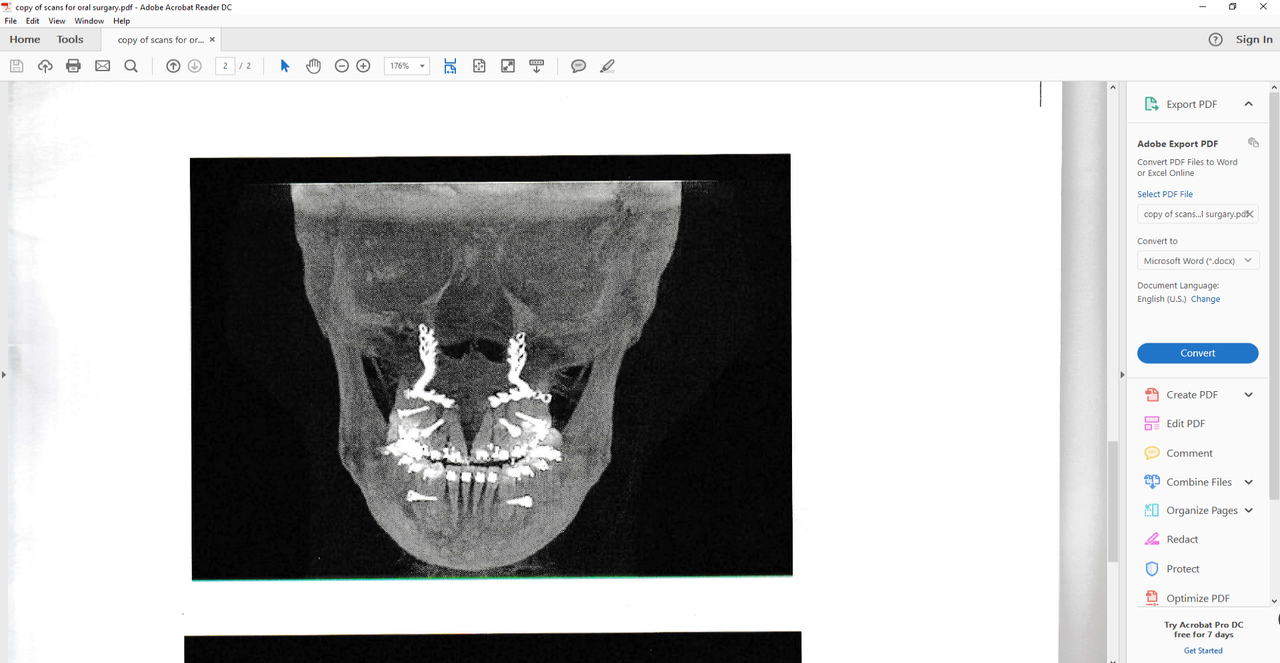Add a comment with speech bubble icon

(578, 66)
